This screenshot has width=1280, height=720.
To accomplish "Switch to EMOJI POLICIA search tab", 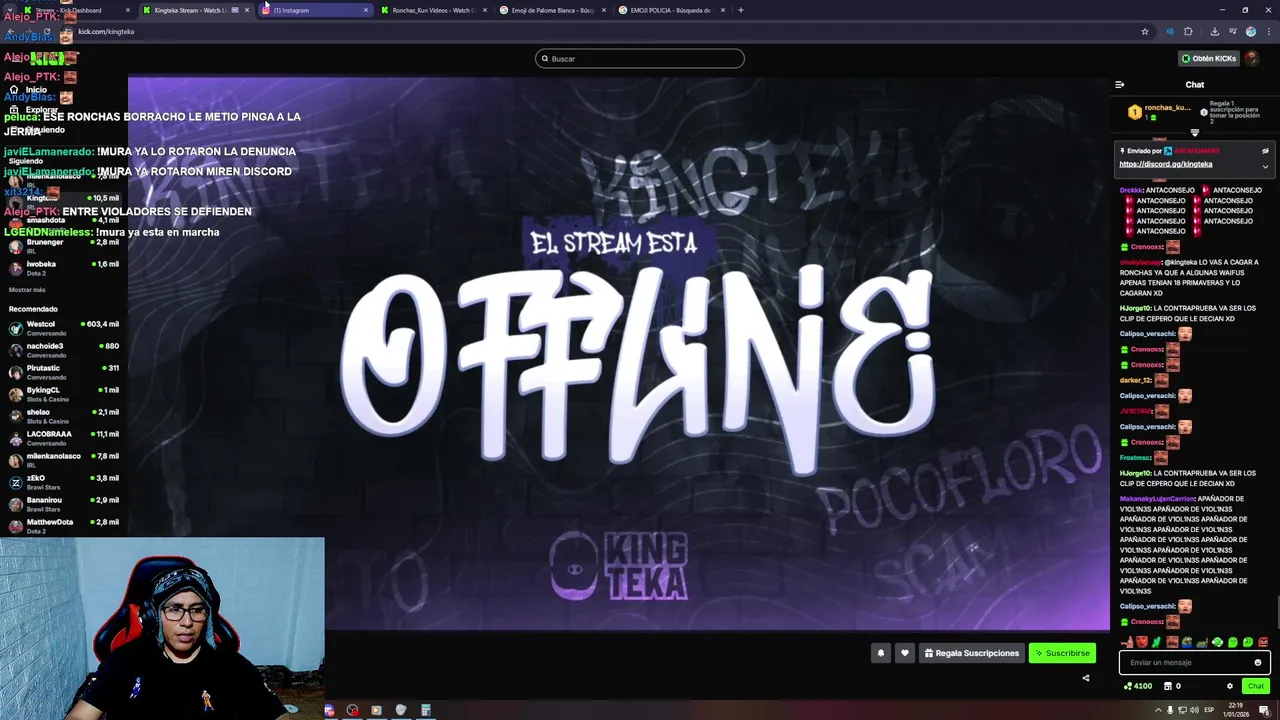I will click(x=670, y=10).
